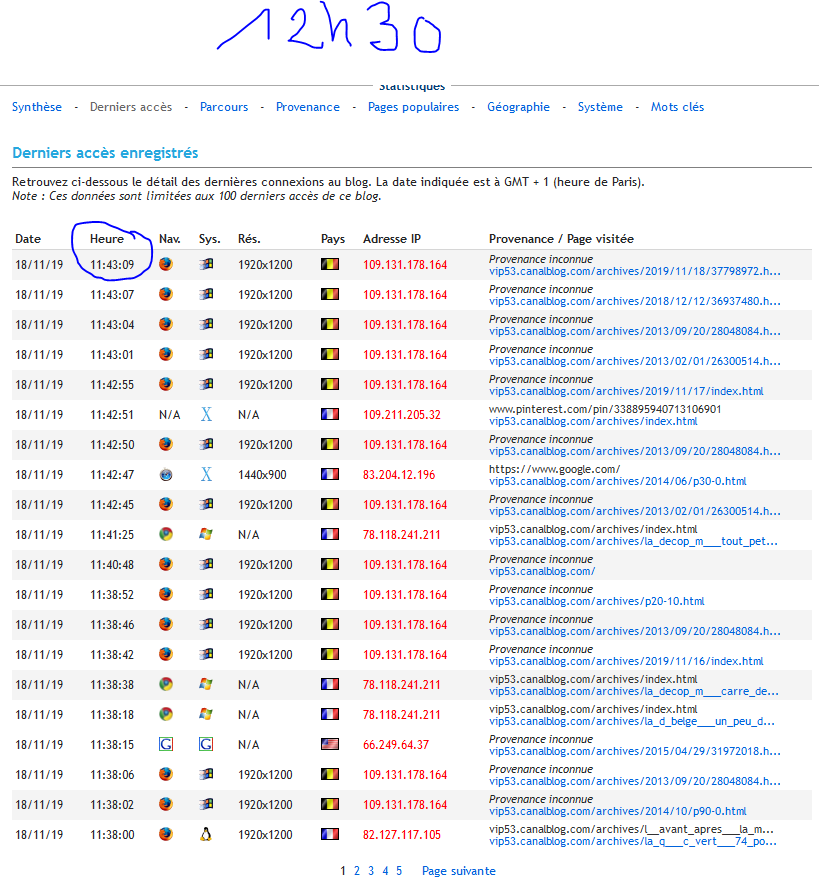819x890 pixels.
Task: Click the Firefox icon in the 11:42:45 row
Action: pos(166,504)
